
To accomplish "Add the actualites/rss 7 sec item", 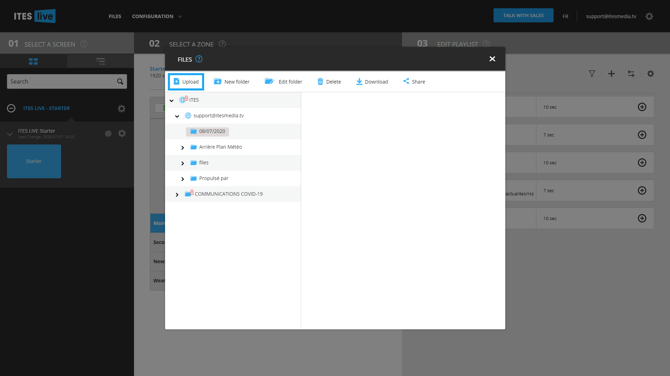I will (642, 190).
